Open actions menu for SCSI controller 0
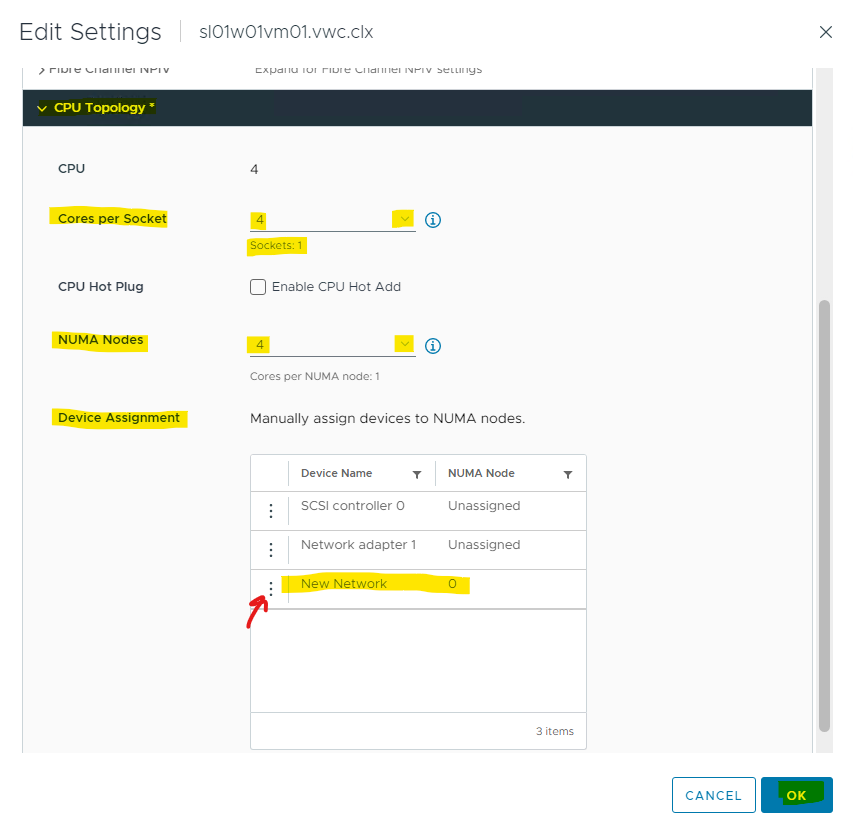The width and height of the screenshot is (853, 832). click(270, 511)
